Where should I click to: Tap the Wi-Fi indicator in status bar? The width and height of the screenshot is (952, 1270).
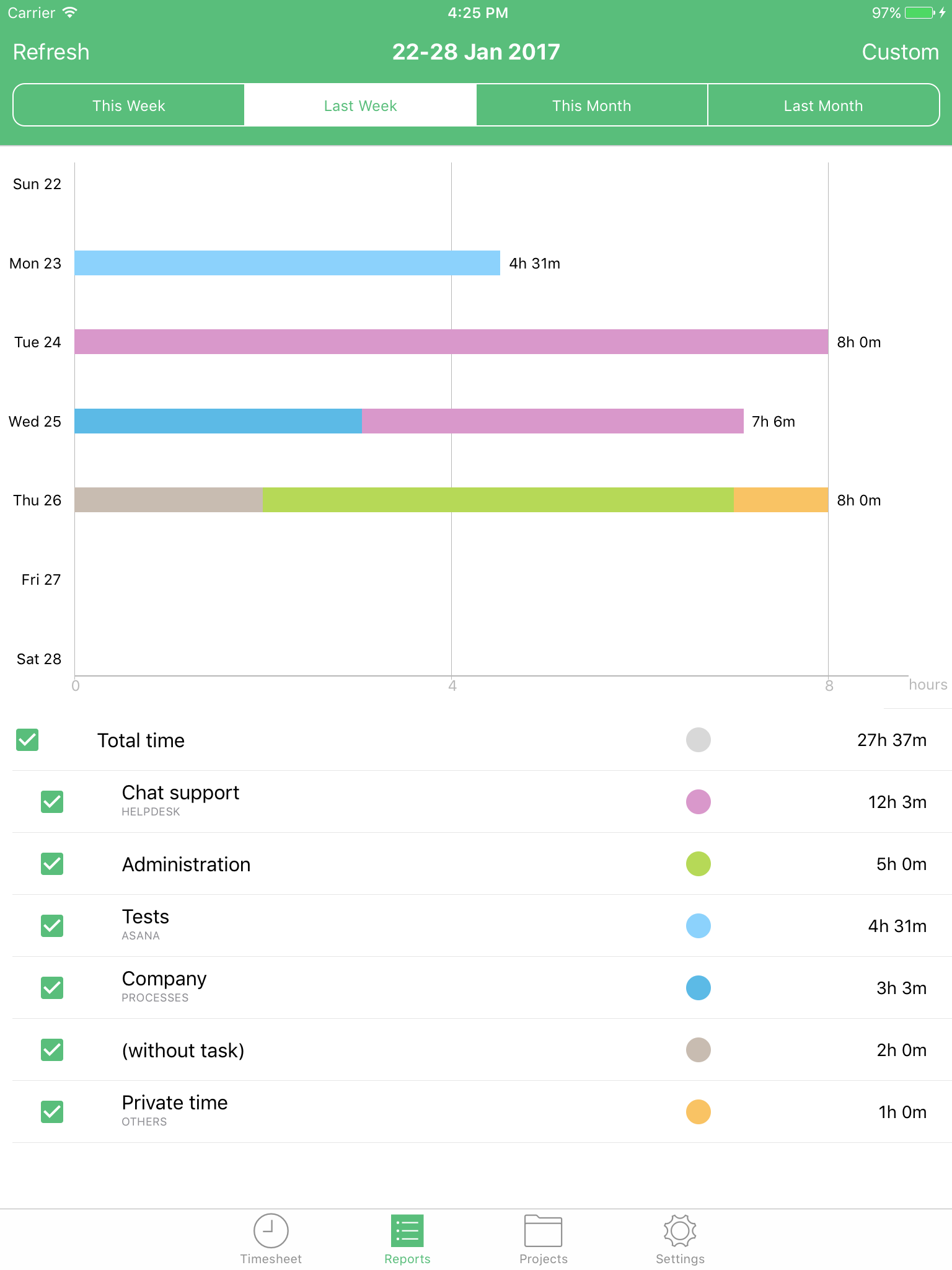click(68, 12)
